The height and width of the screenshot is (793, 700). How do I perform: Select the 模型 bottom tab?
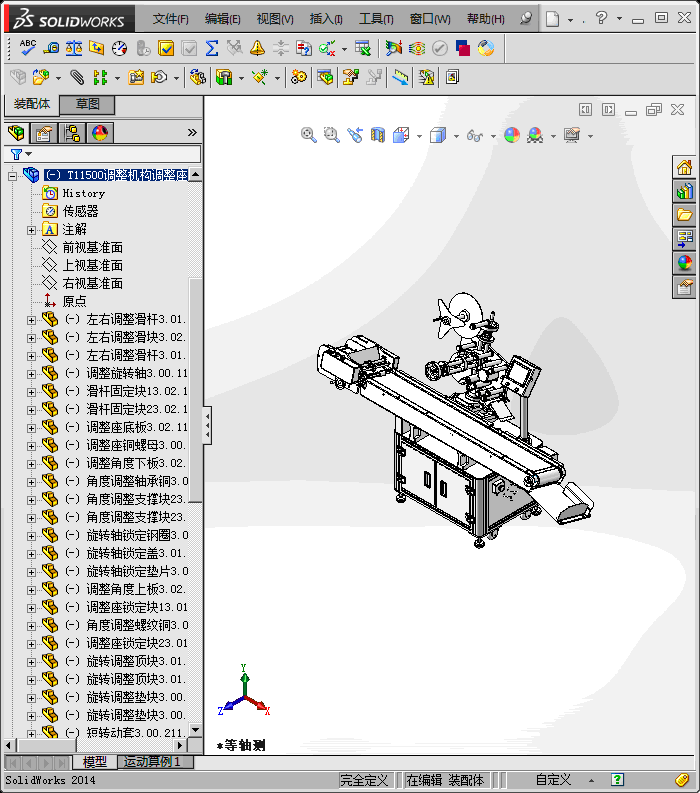point(95,762)
